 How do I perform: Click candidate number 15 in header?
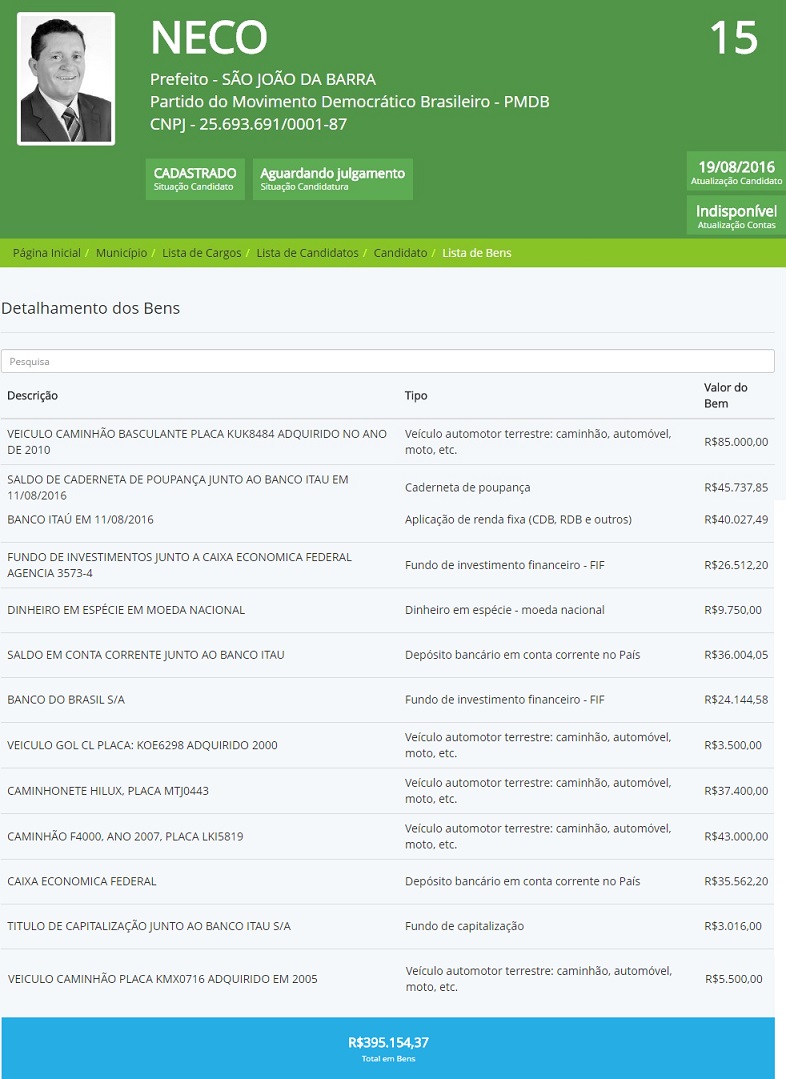pyautogui.click(x=733, y=38)
